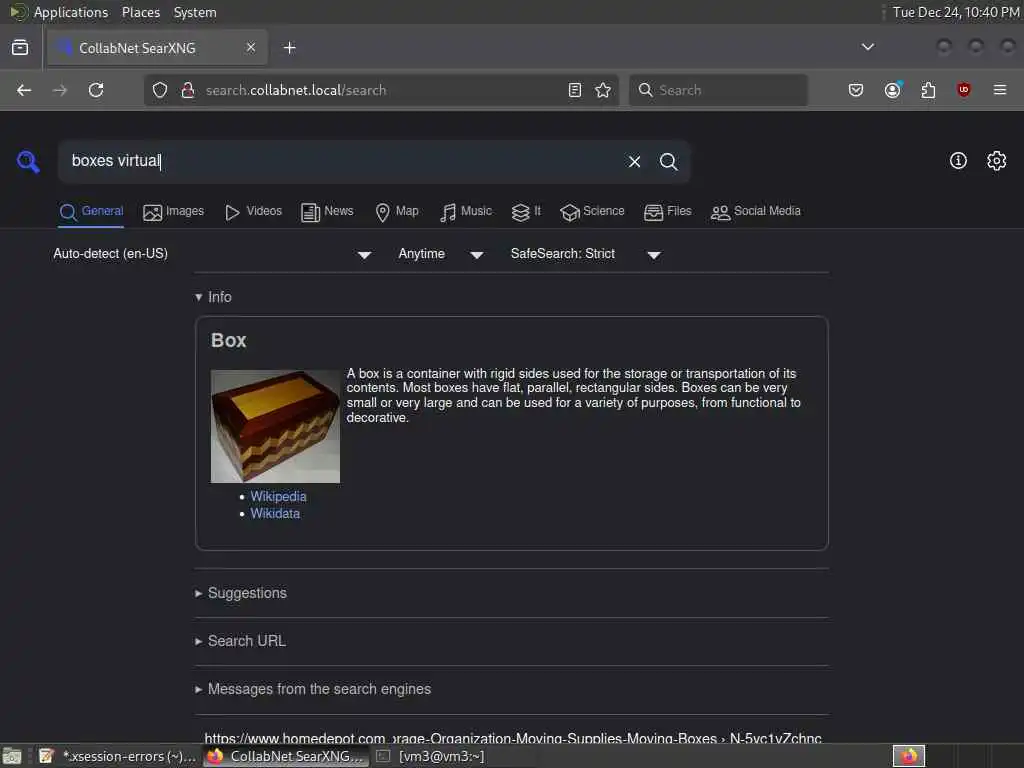
Task: Click the Tue Dec 24 clock
Action: 955,12
